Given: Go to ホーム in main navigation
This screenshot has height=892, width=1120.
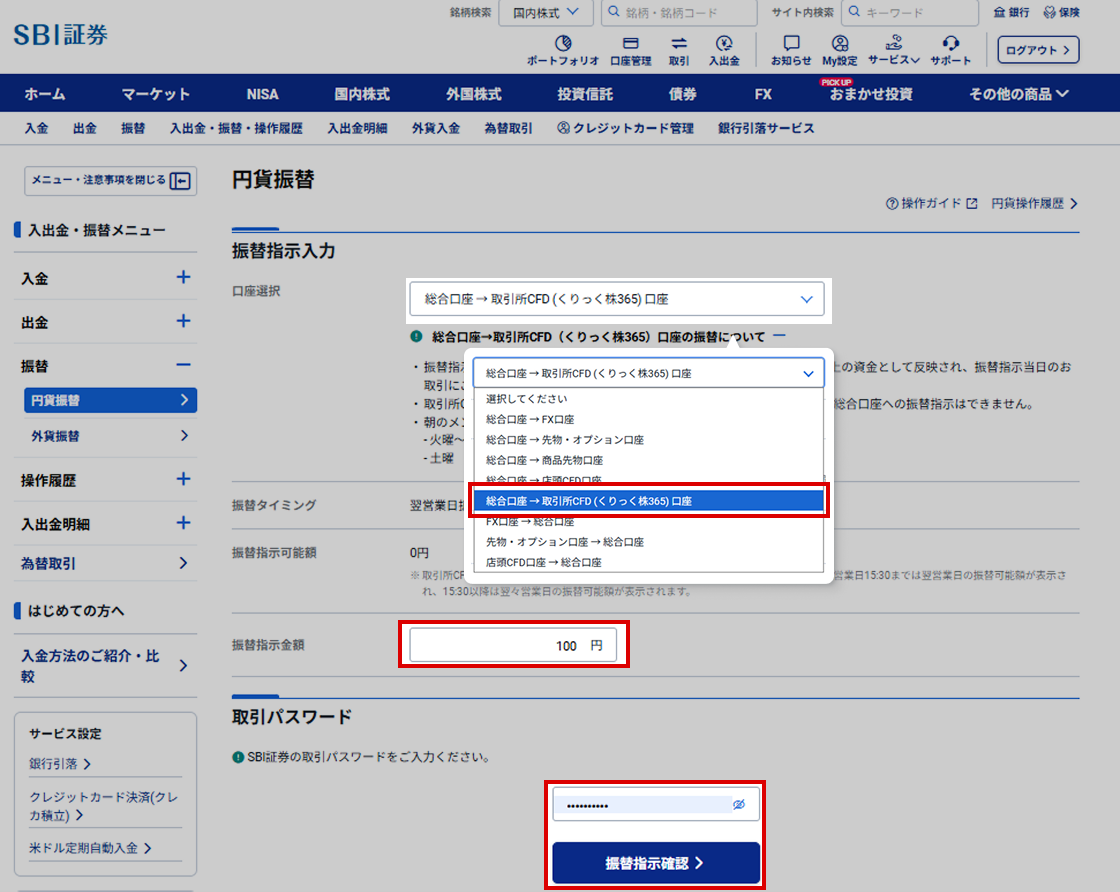Looking at the screenshot, I should [x=44, y=94].
